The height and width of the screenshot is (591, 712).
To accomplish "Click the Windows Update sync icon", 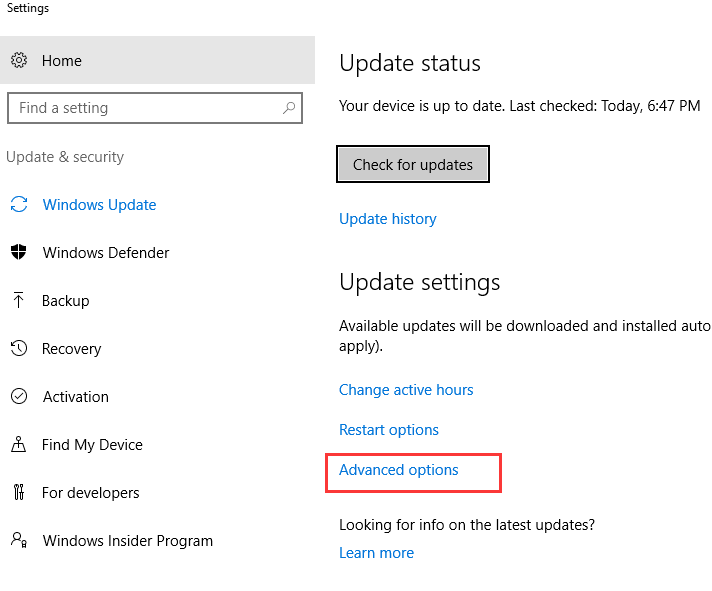I will click(19, 205).
